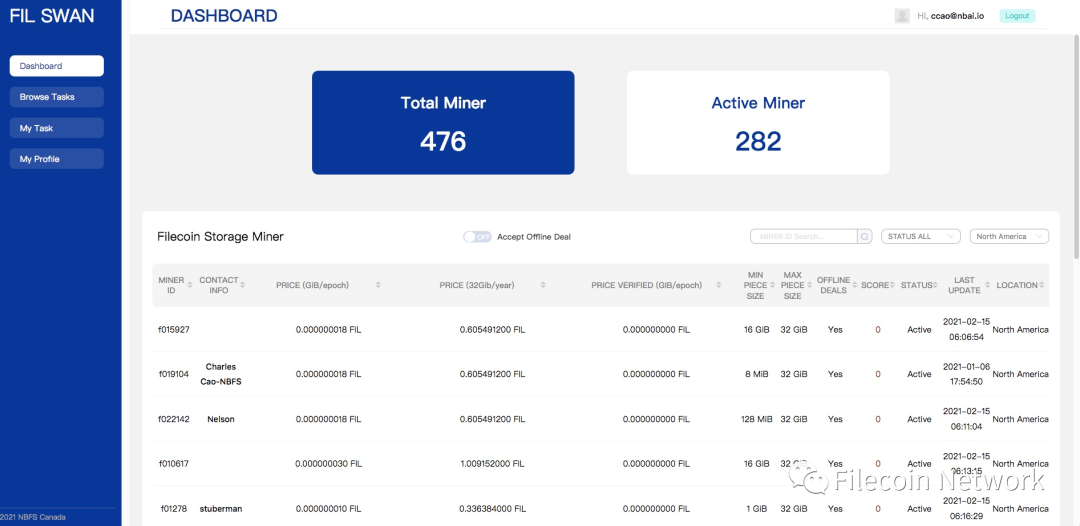Screen dimensions: 1080x526
Task: Sort by OFFLINE DEALS column arrows
Action: tap(855, 285)
